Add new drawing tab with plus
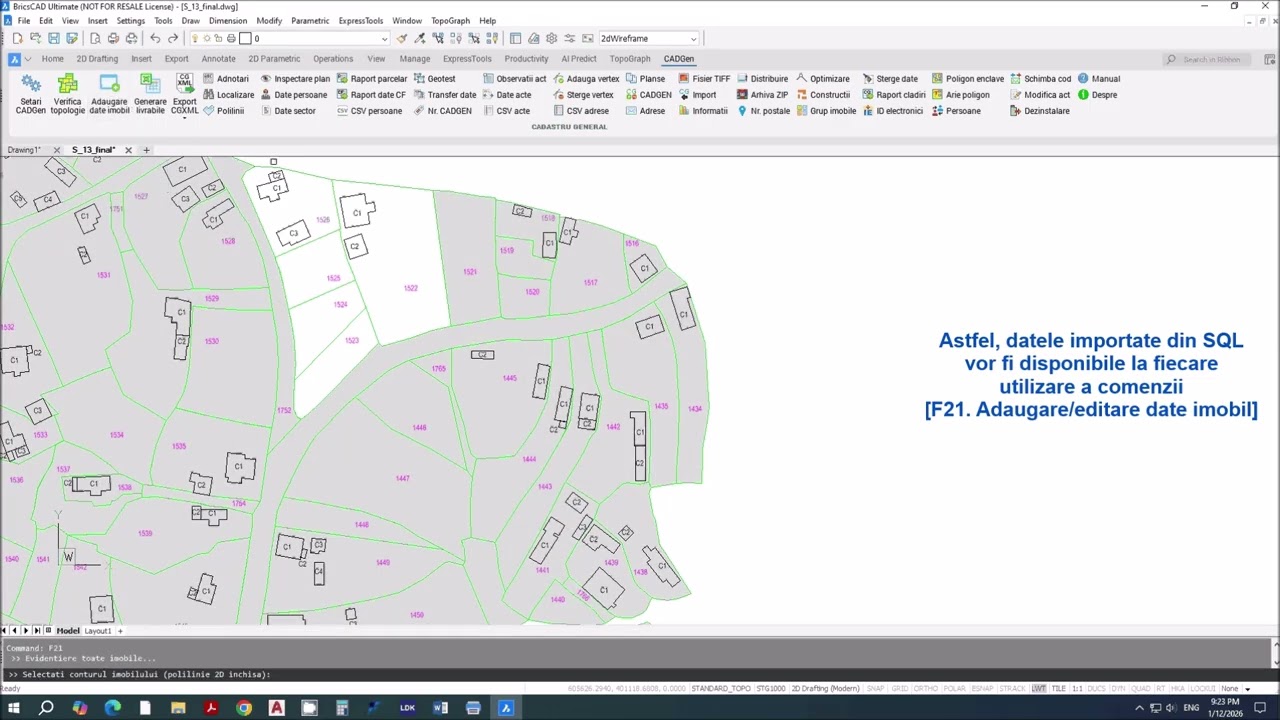 tap(146, 150)
